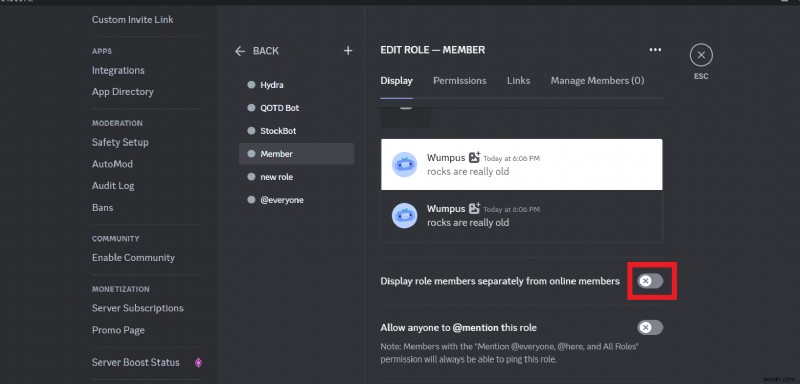The height and width of the screenshot is (384, 800).
Task: Switch to the Permissions tab
Action: click(460, 81)
